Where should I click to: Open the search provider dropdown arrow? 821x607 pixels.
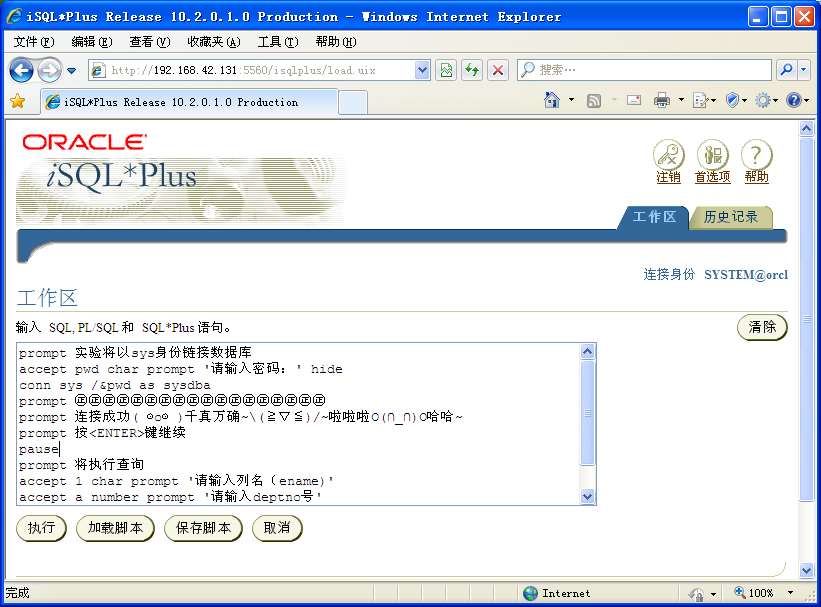(804, 70)
